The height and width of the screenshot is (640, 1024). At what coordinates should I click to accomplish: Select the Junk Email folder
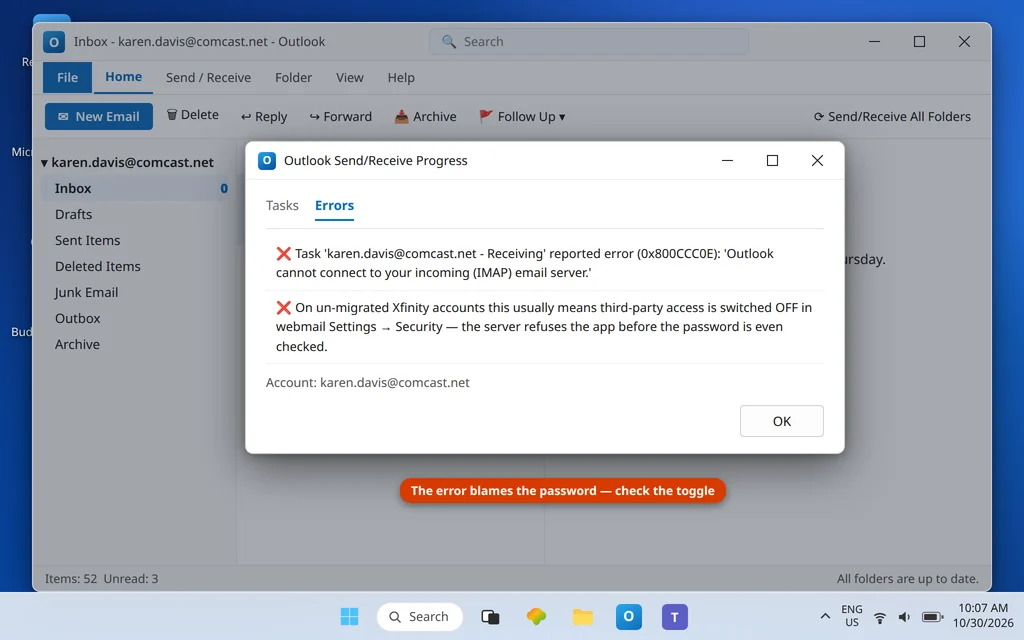click(136, 293)
